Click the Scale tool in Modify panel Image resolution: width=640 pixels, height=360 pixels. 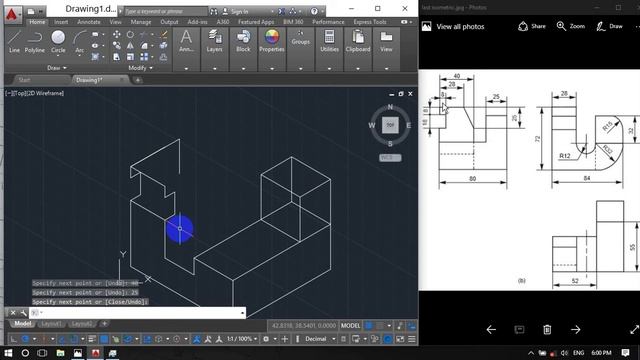coord(130,57)
